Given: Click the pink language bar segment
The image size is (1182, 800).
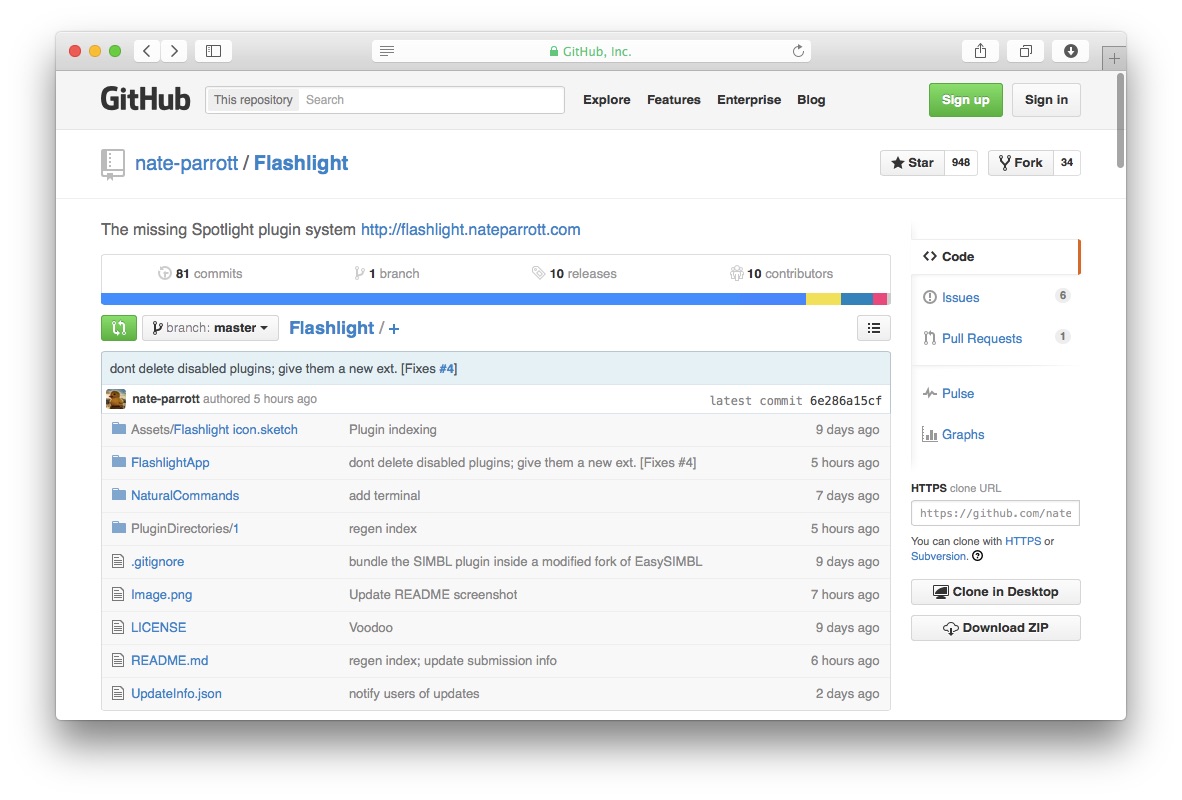Looking at the screenshot, I should coord(880,299).
